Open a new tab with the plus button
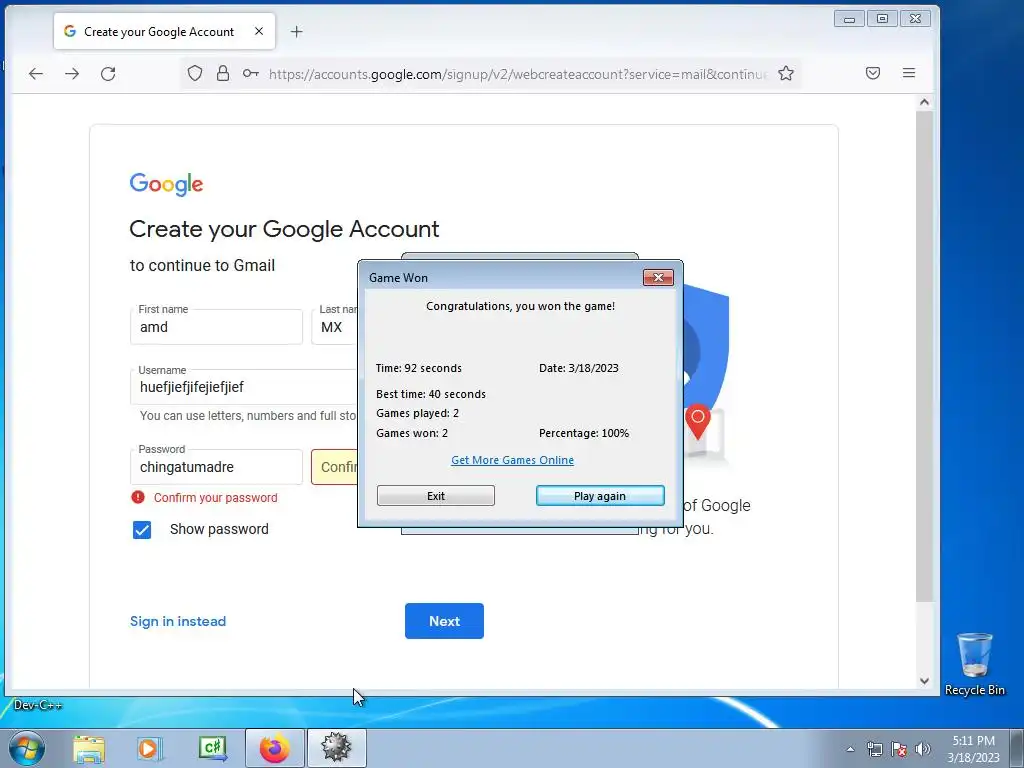Viewport: 1024px width, 768px height. (296, 31)
